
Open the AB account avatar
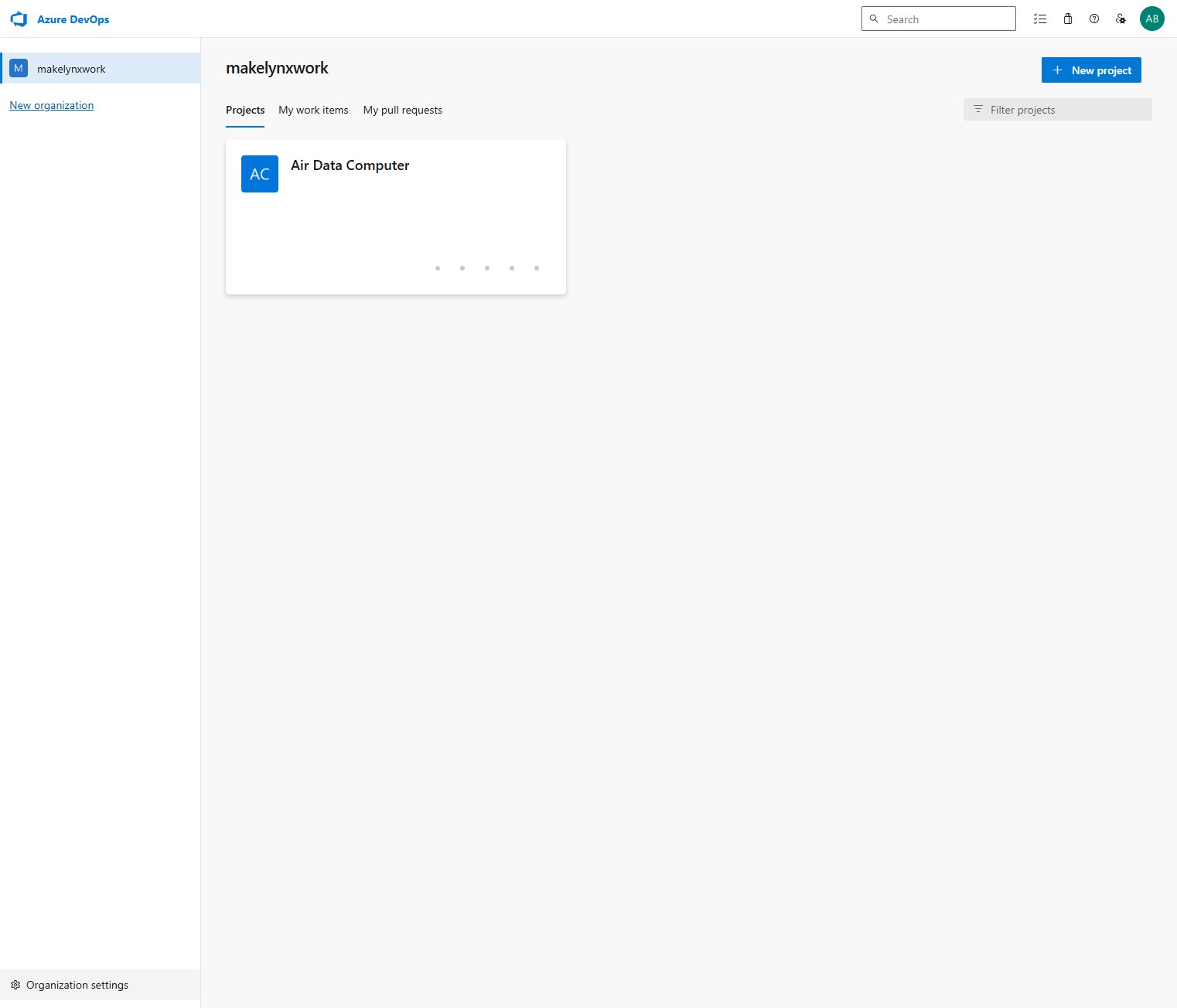(1152, 19)
